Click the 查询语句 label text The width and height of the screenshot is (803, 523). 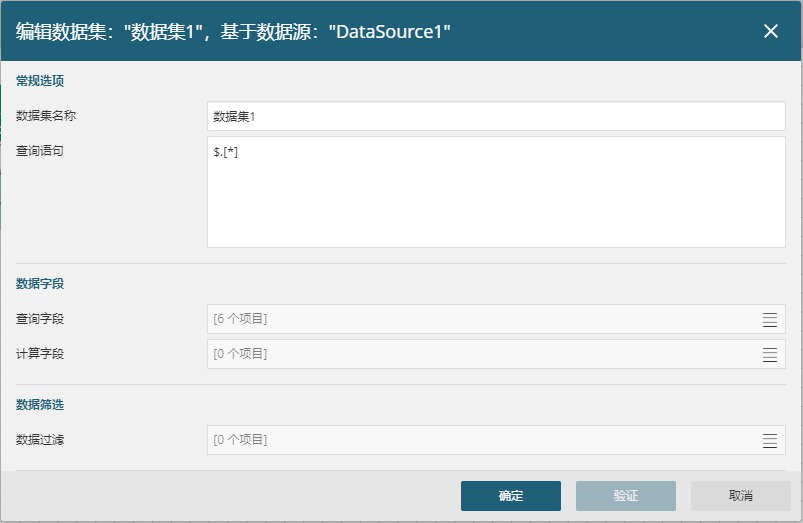pyautogui.click(x=40, y=151)
